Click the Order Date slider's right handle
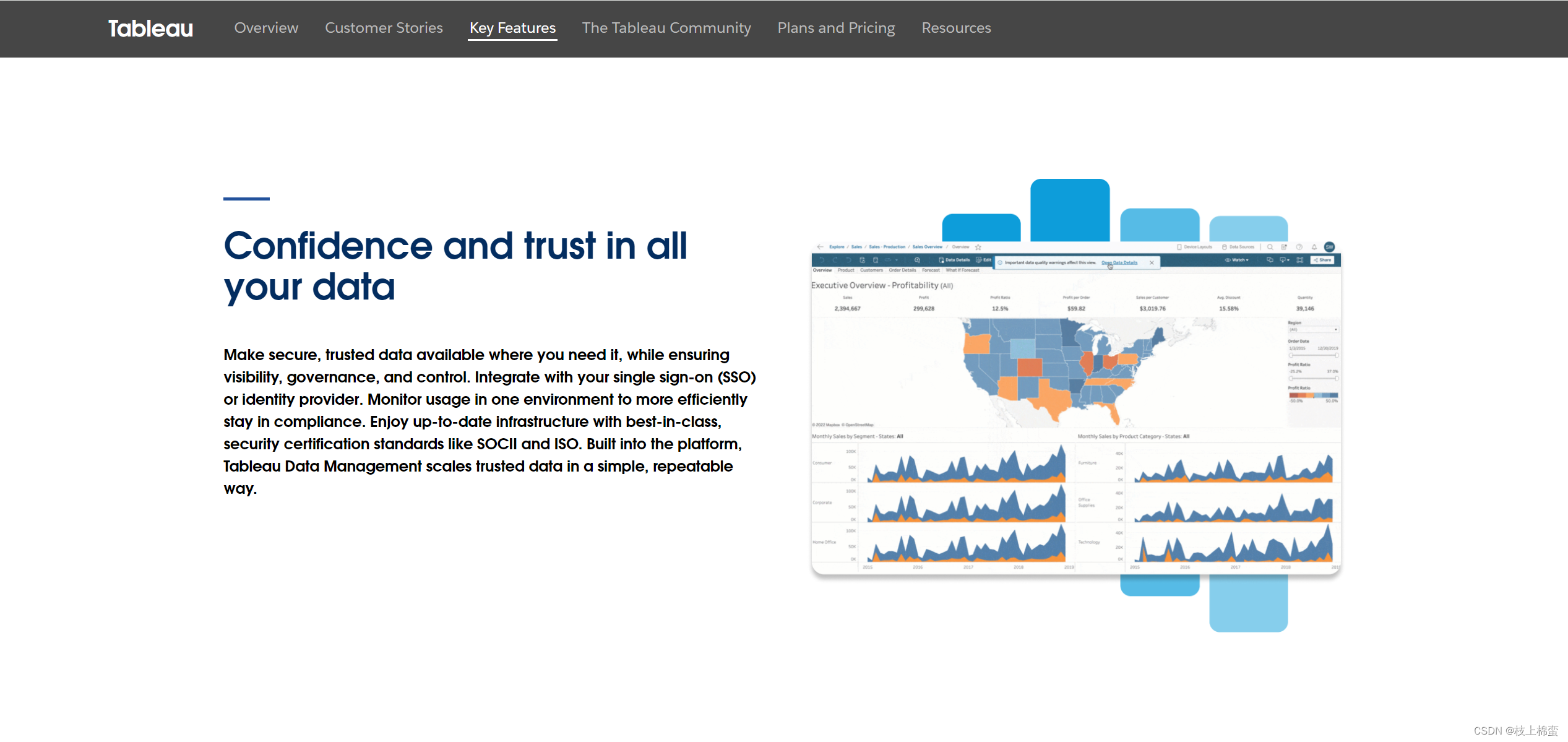 (1337, 355)
